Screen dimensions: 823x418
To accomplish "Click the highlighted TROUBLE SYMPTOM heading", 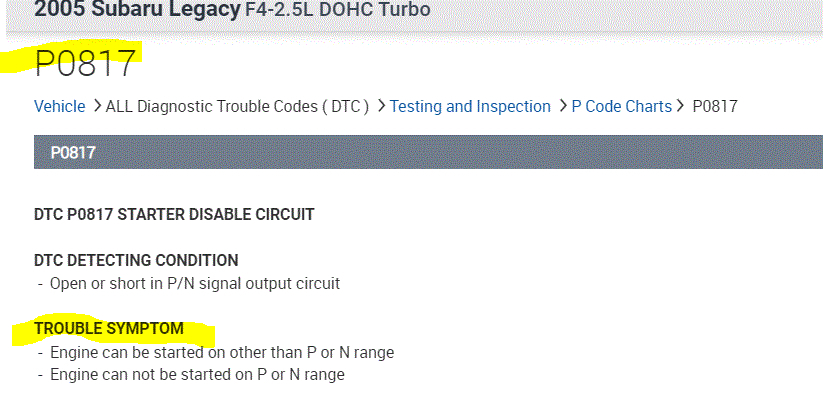I will 109,328.
